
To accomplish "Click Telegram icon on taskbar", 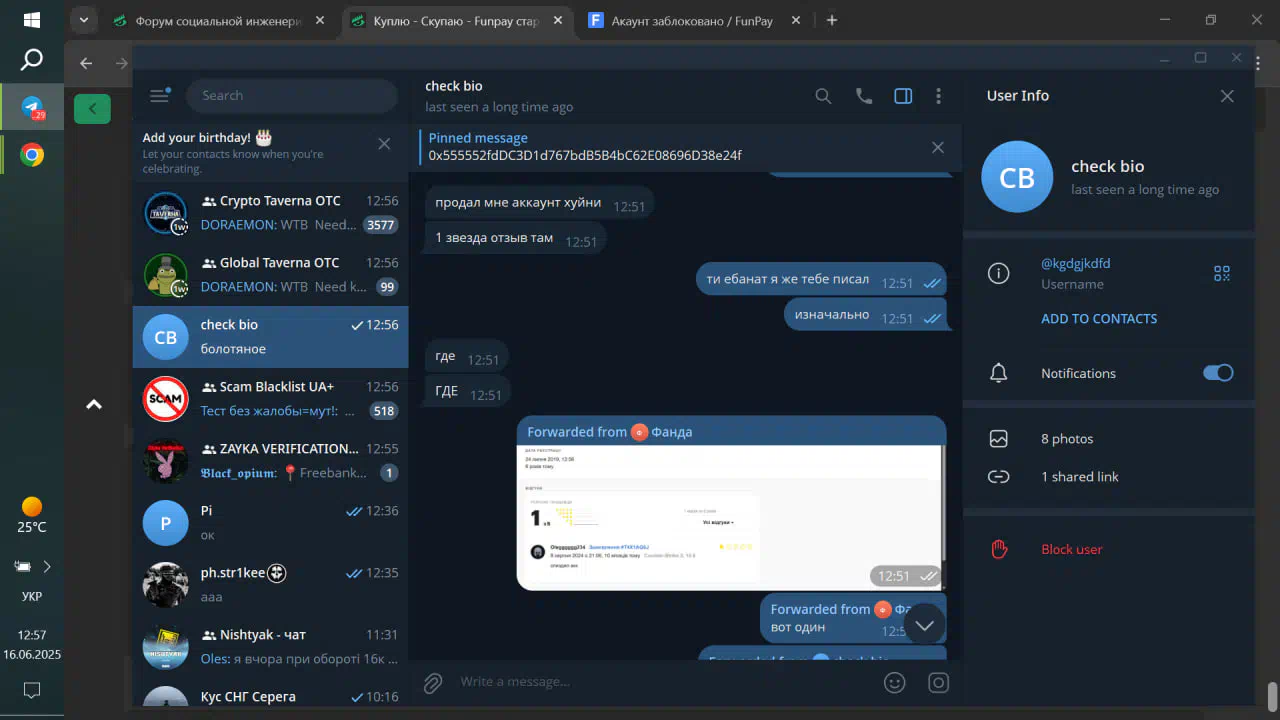I will pyautogui.click(x=32, y=107).
